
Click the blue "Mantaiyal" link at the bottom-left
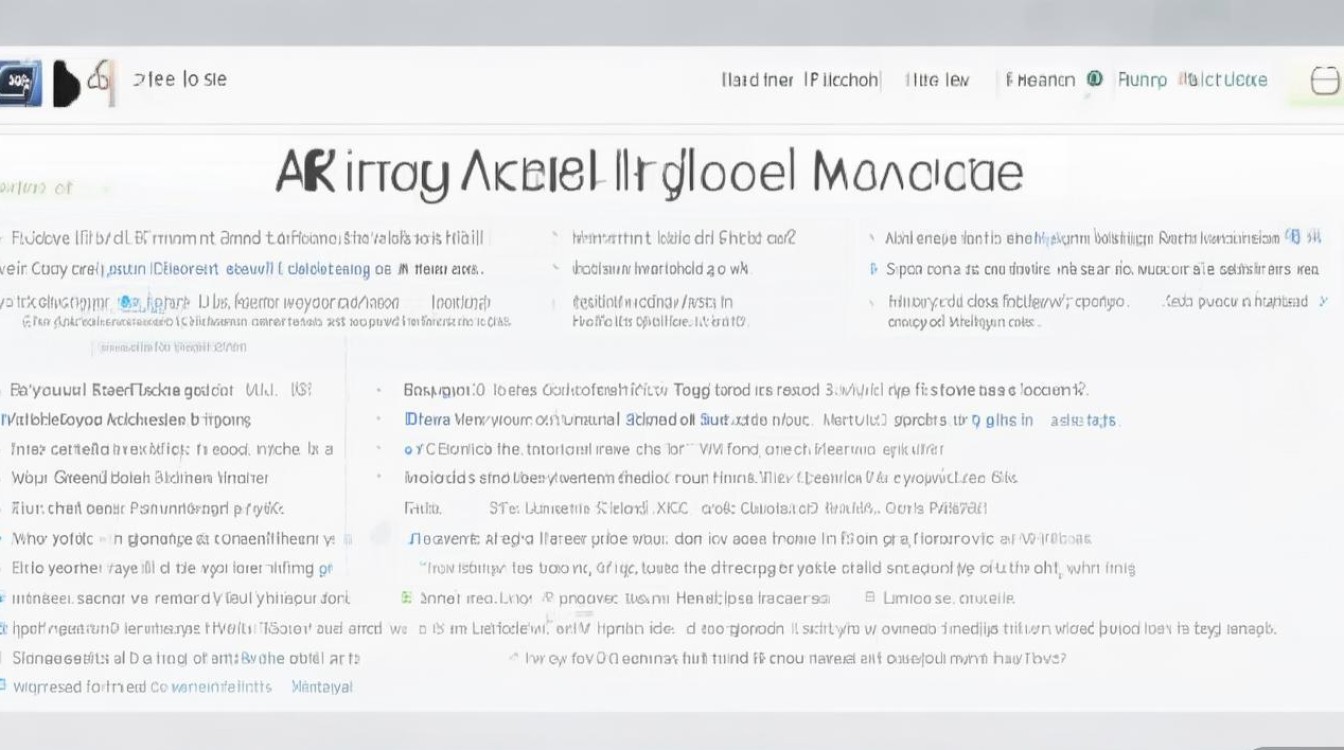(x=321, y=687)
